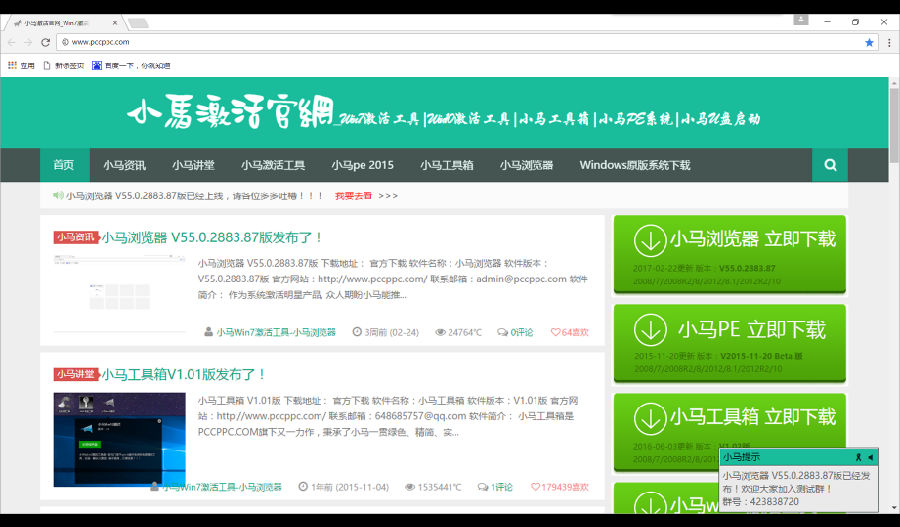Screen dimensions: 900x527
Task: Open article 小马浏览器 V55.0.2883.87版发布了
Action: pyautogui.click(x=212, y=237)
